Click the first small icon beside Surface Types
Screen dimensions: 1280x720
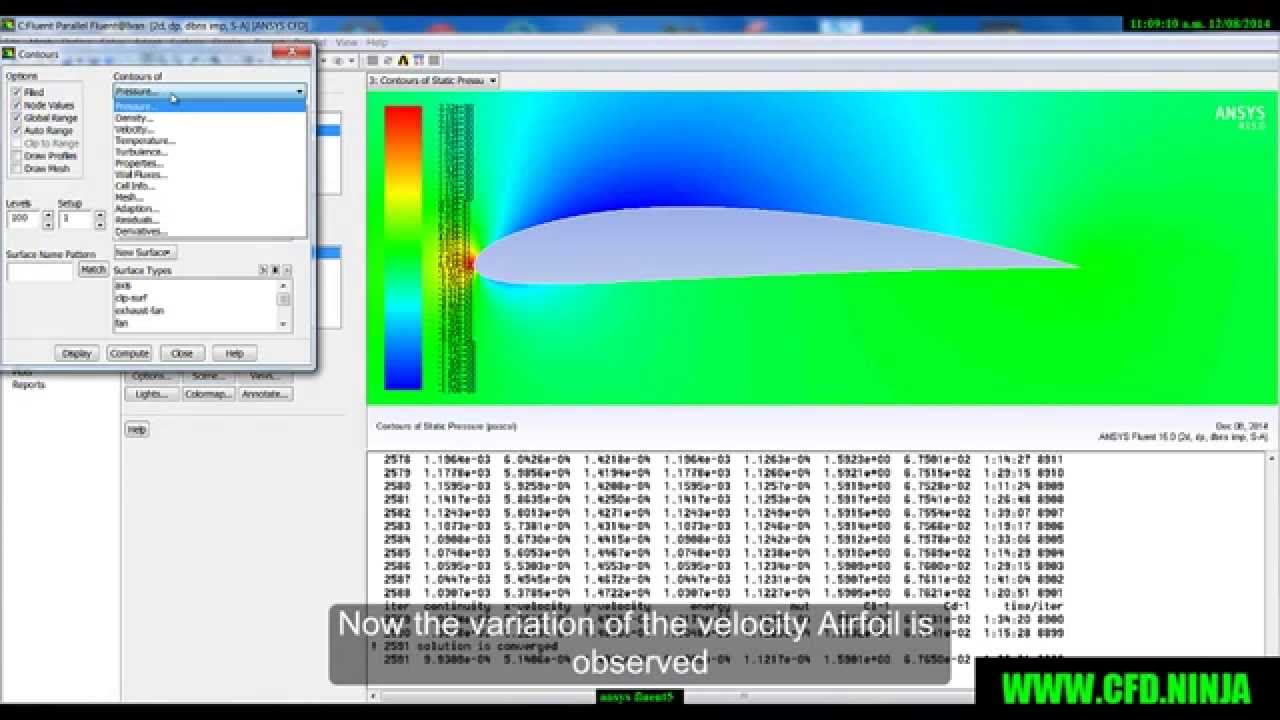pos(263,270)
